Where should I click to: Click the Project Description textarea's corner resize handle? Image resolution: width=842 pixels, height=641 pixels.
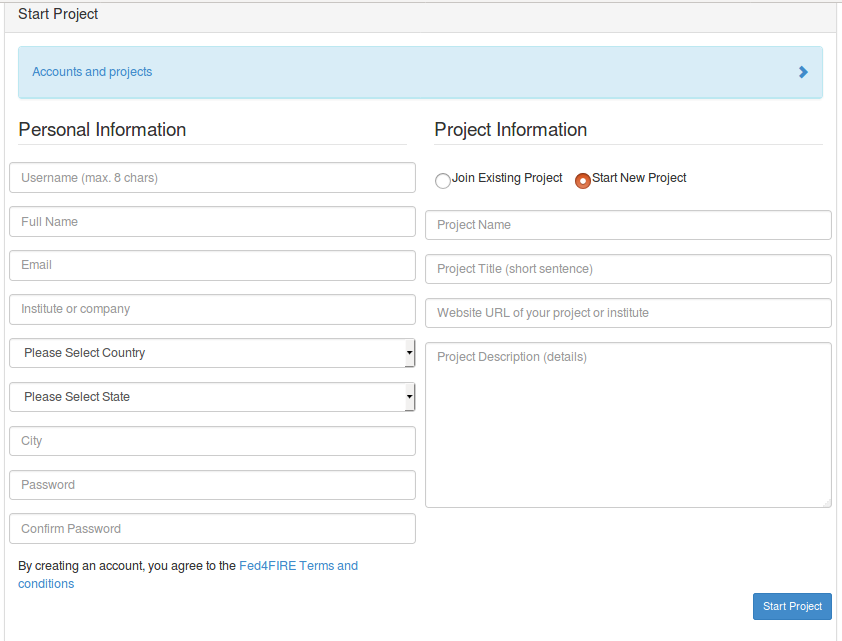tap(827, 503)
